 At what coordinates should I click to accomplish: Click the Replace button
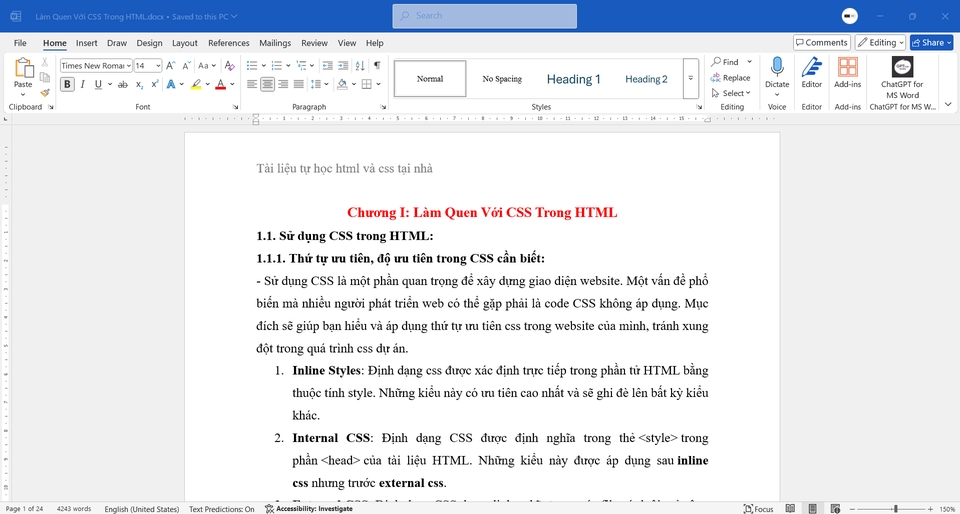730,78
